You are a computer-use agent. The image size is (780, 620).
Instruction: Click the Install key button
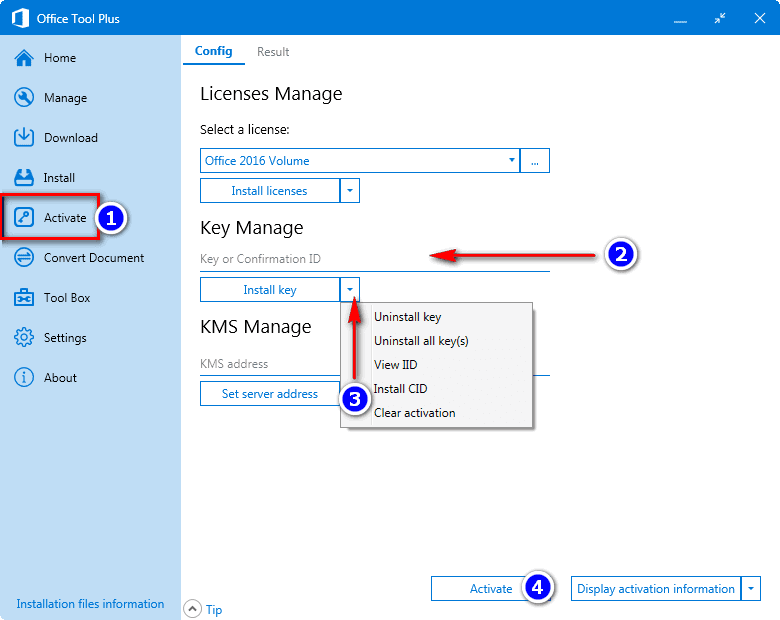(x=270, y=290)
